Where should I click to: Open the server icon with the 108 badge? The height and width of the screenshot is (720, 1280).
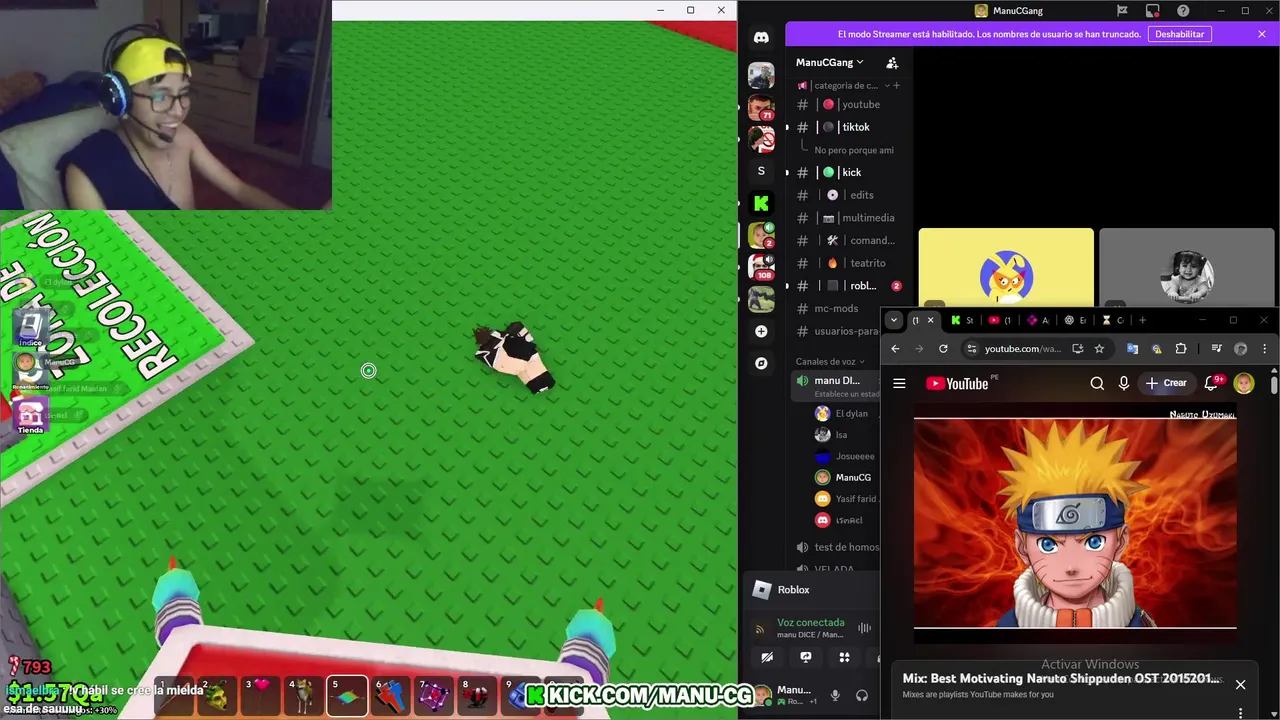point(761,267)
